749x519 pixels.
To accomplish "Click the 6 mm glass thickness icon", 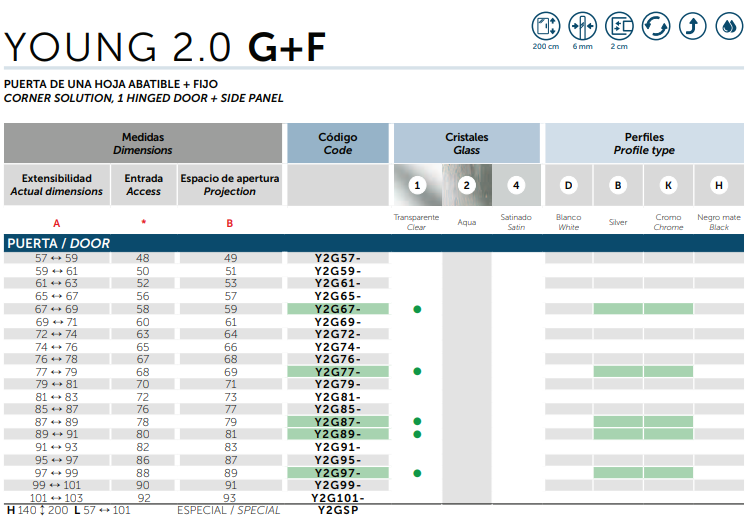I will (582, 26).
